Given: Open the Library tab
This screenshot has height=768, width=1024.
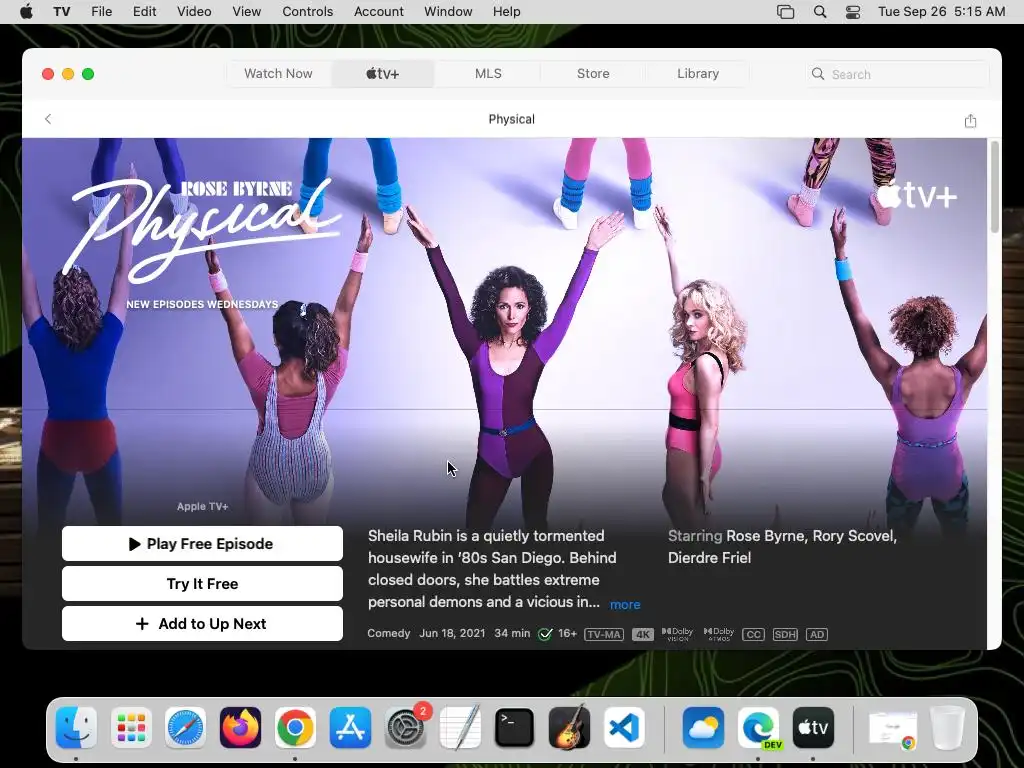Looking at the screenshot, I should [697, 74].
